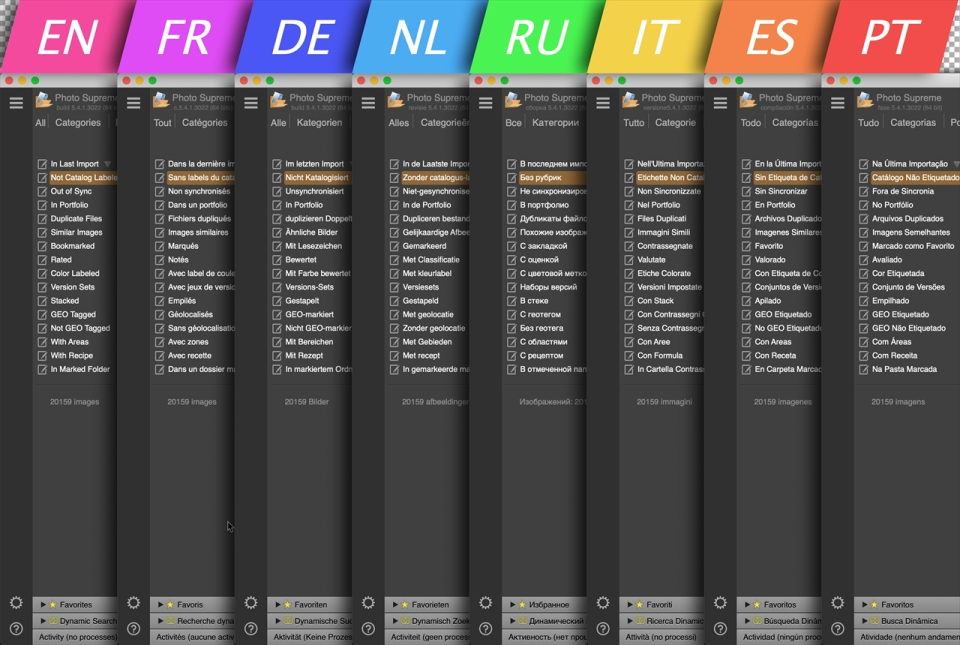
Task: Click 'Attività (no processi)' status bar
Action: pyautogui.click(x=662, y=636)
